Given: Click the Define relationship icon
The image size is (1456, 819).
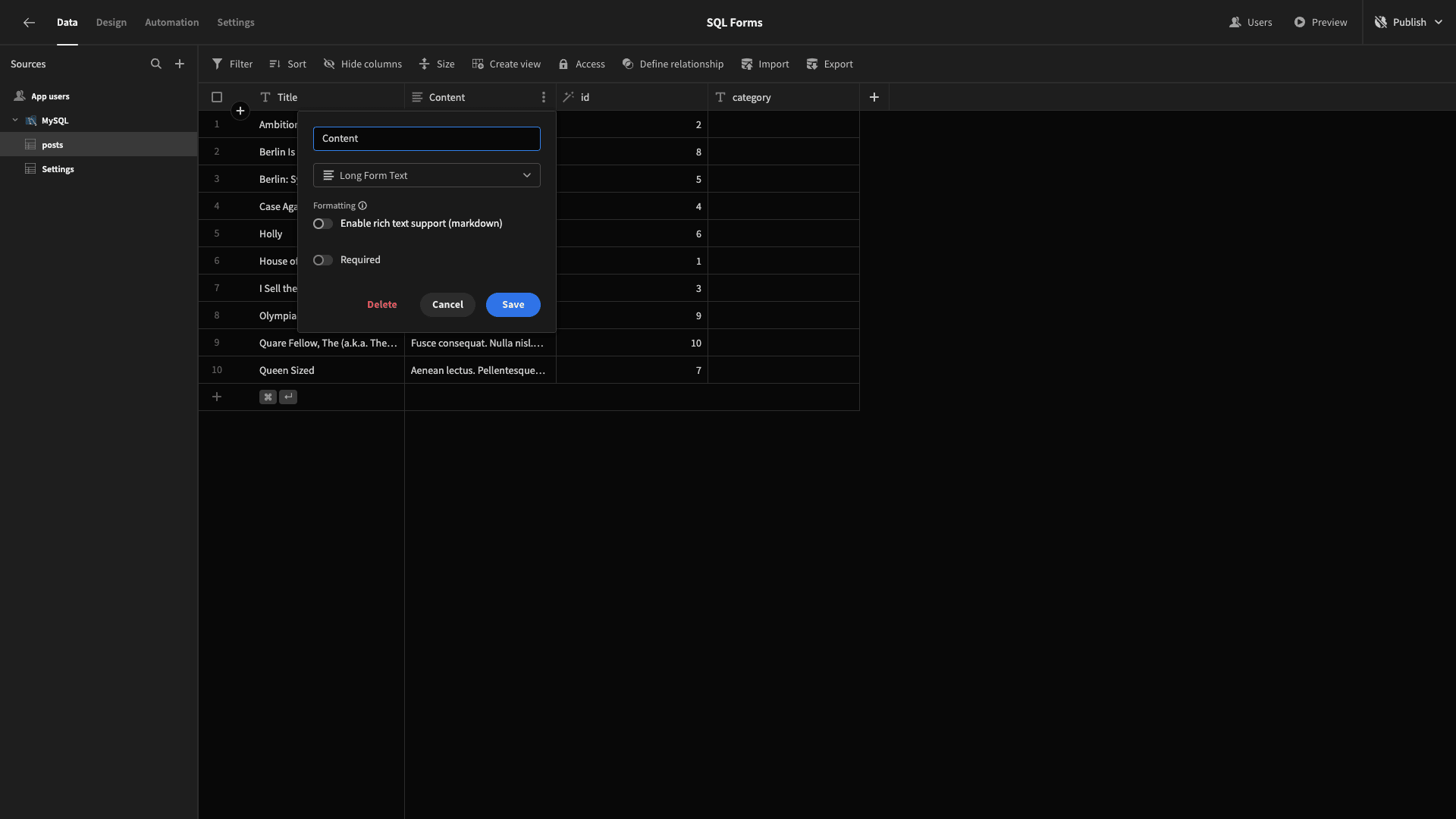Looking at the screenshot, I should point(628,64).
